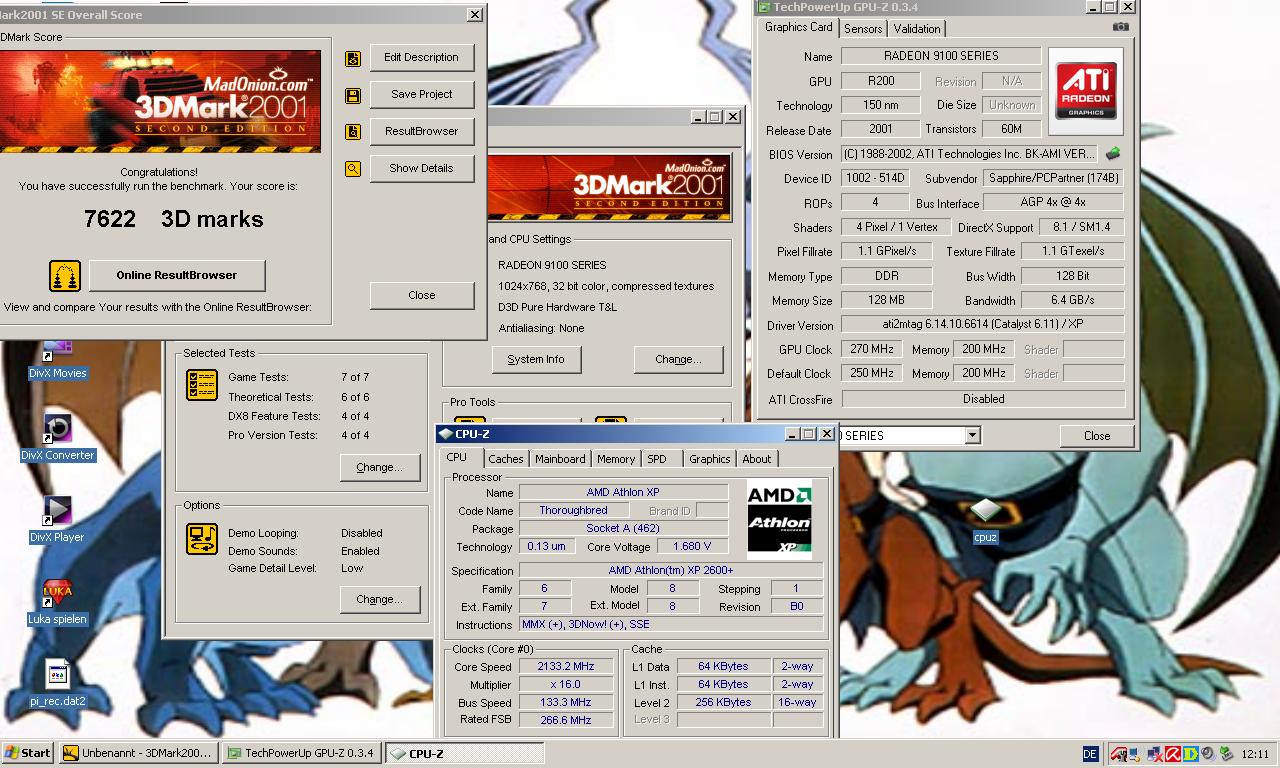The image size is (1280, 768).
Task: Click the GPU-Z Name field RADEON 9100 SERIES
Action: coord(941,56)
